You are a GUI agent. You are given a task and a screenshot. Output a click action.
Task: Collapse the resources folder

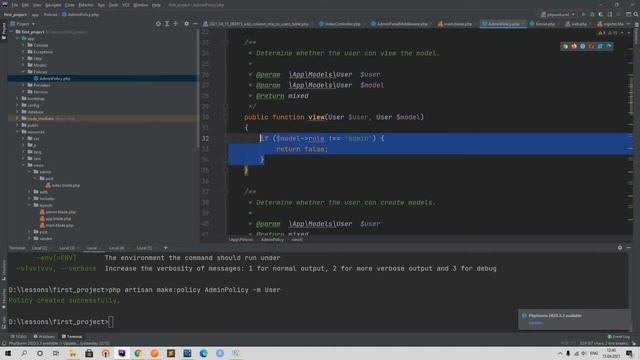(x=18, y=132)
